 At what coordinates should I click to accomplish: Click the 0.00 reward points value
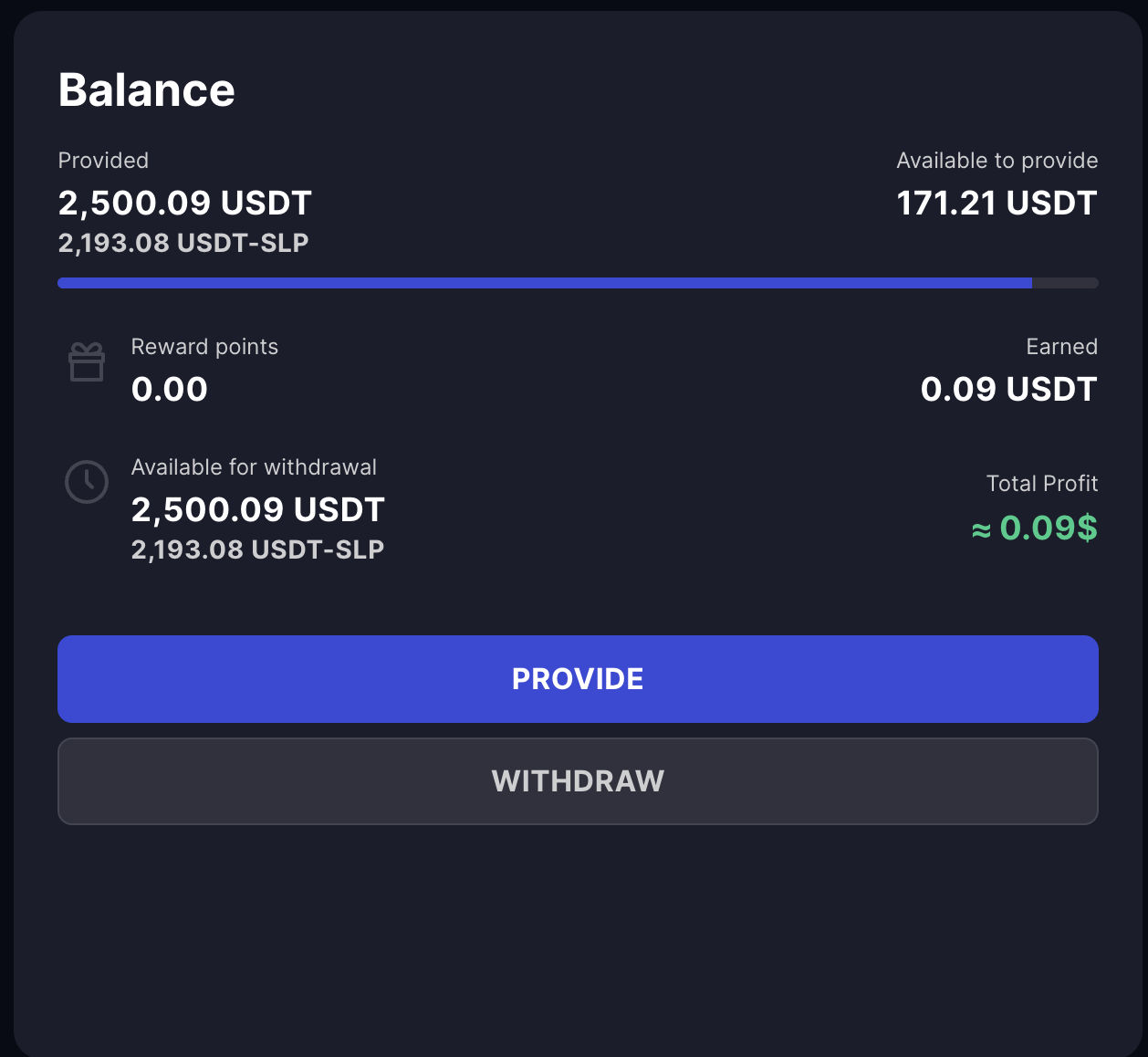[170, 389]
